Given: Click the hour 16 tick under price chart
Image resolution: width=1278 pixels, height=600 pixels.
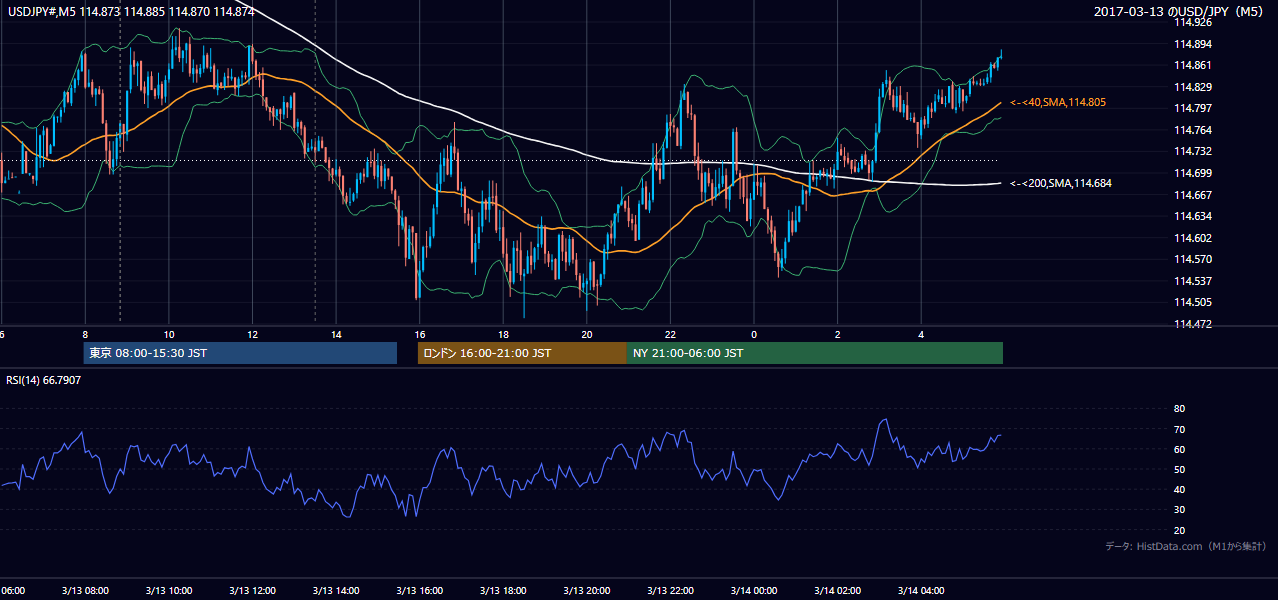Looking at the screenshot, I should 420,334.
